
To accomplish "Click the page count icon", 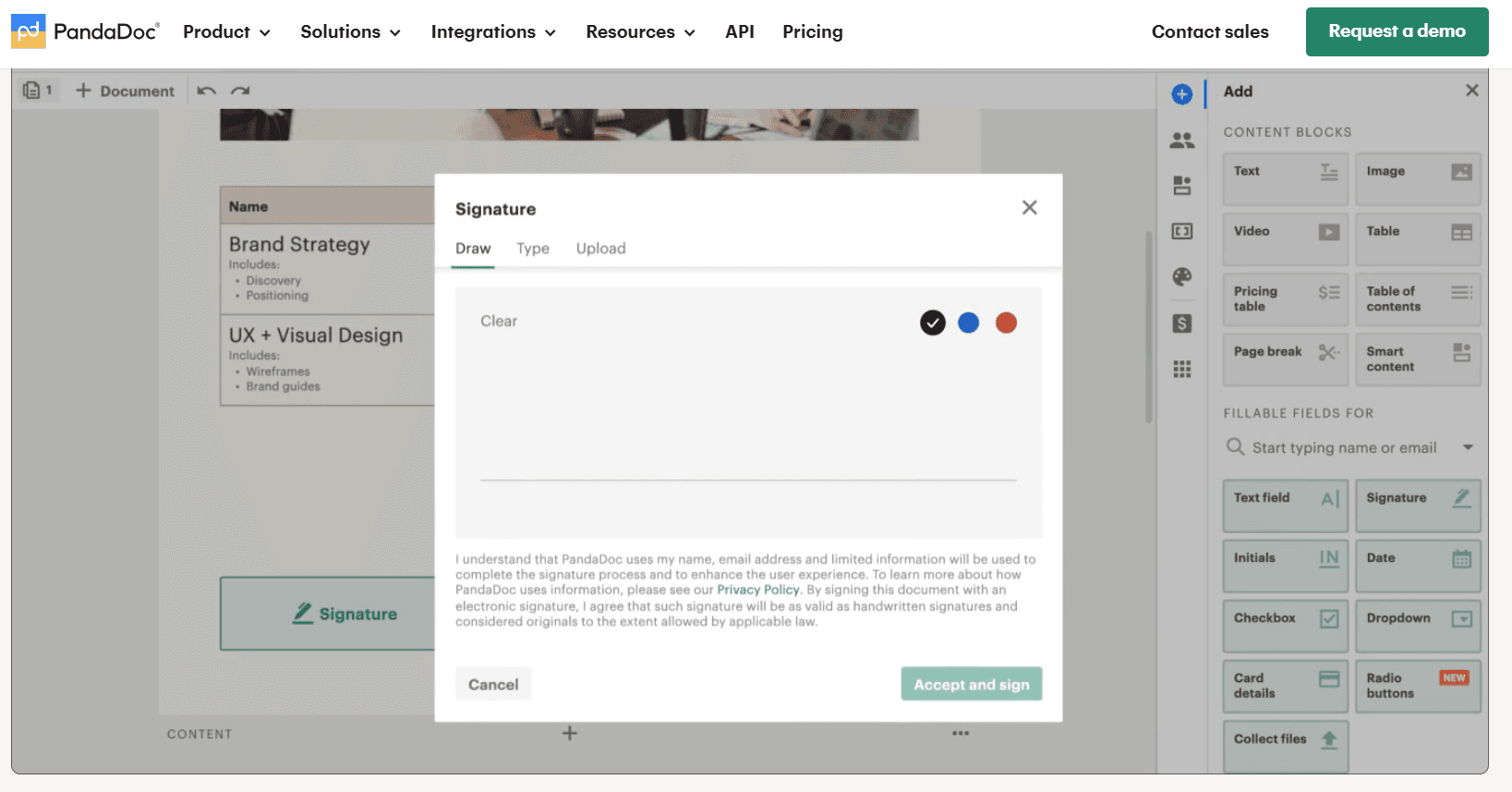I will click(37, 91).
